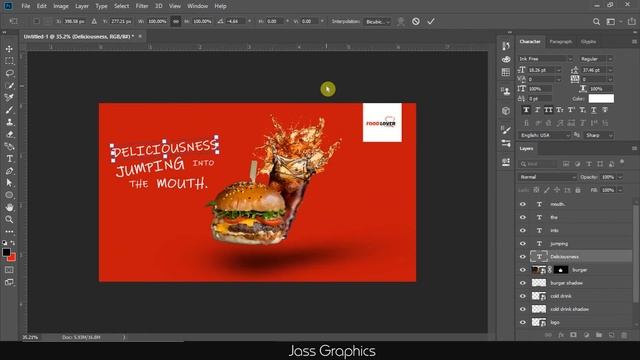The height and width of the screenshot is (360, 640).
Task: Select the Path Selection arrow tool
Action: tap(9, 183)
